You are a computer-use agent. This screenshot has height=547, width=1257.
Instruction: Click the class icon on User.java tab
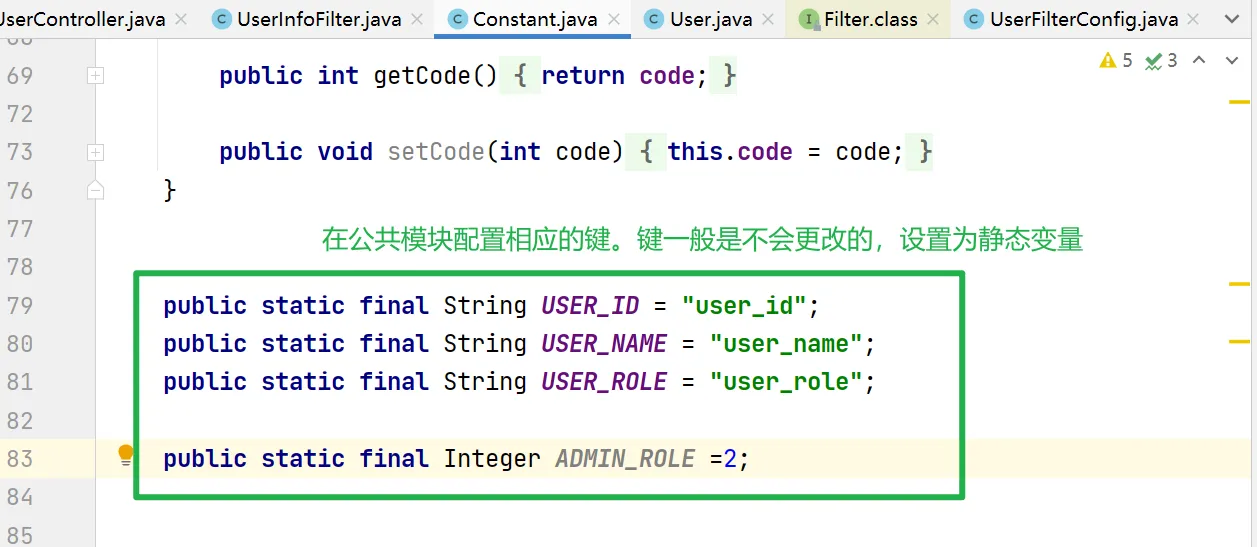tap(654, 19)
